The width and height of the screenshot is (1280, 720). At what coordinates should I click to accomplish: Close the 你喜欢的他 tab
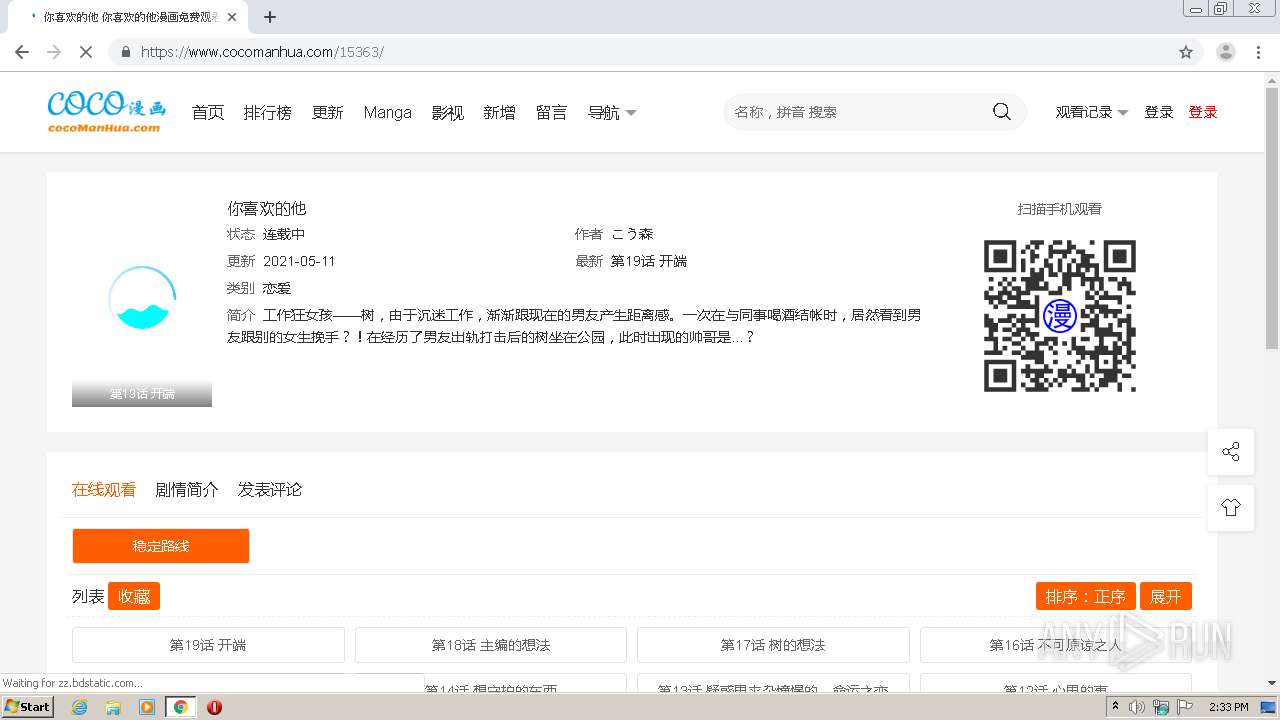pyautogui.click(x=233, y=17)
